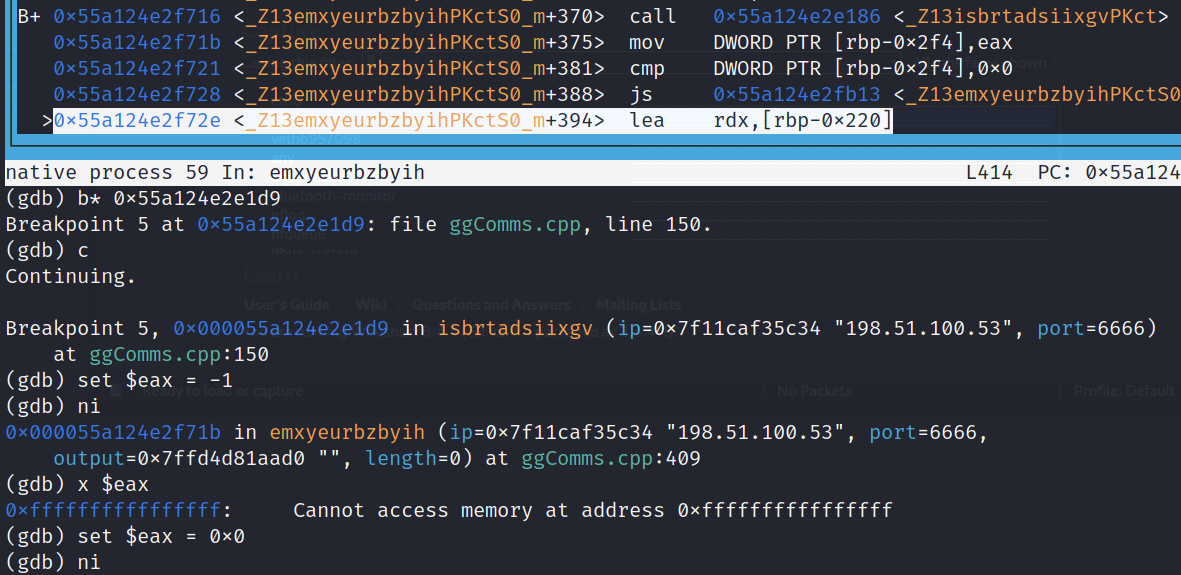Click function name isbrtadsiixgv in breakpoint hit
The image size is (1181, 575).
(515, 329)
